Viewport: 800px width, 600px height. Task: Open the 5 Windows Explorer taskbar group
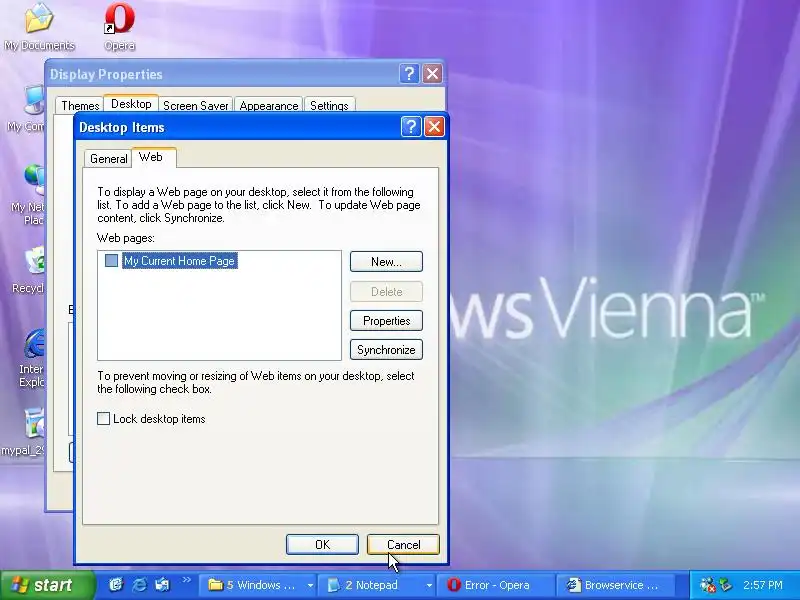(x=257, y=585)
